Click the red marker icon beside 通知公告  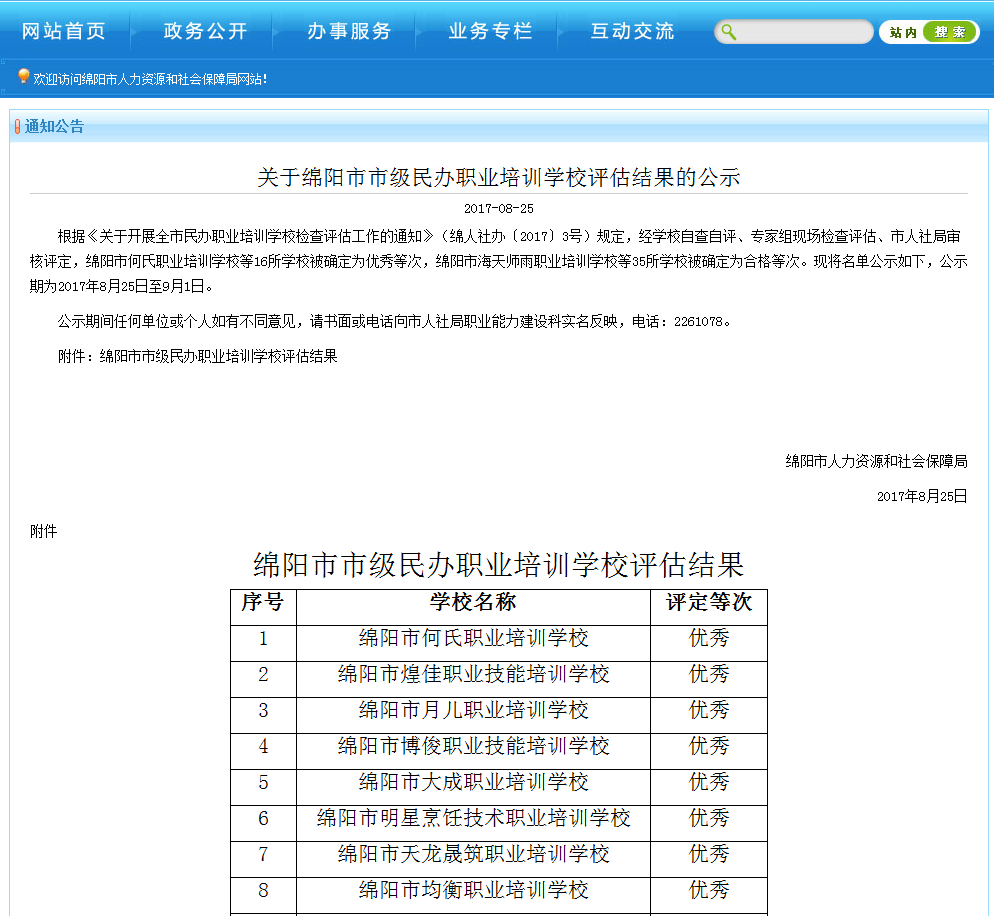click(17, 127)
